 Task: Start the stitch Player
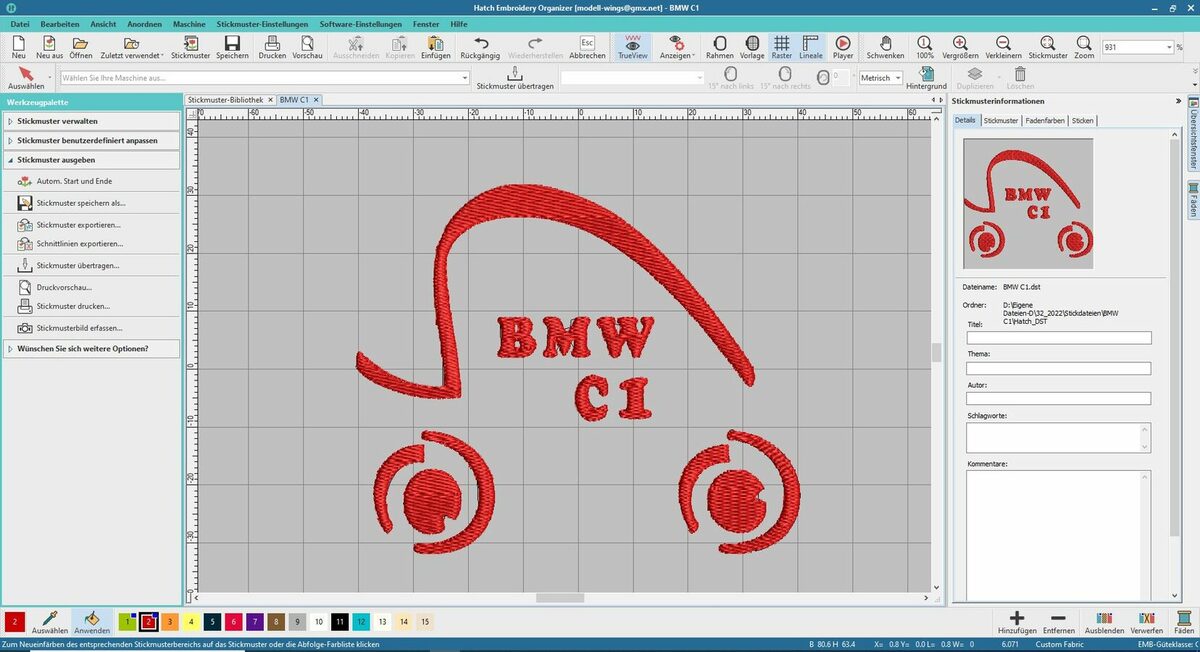[843, 47]
